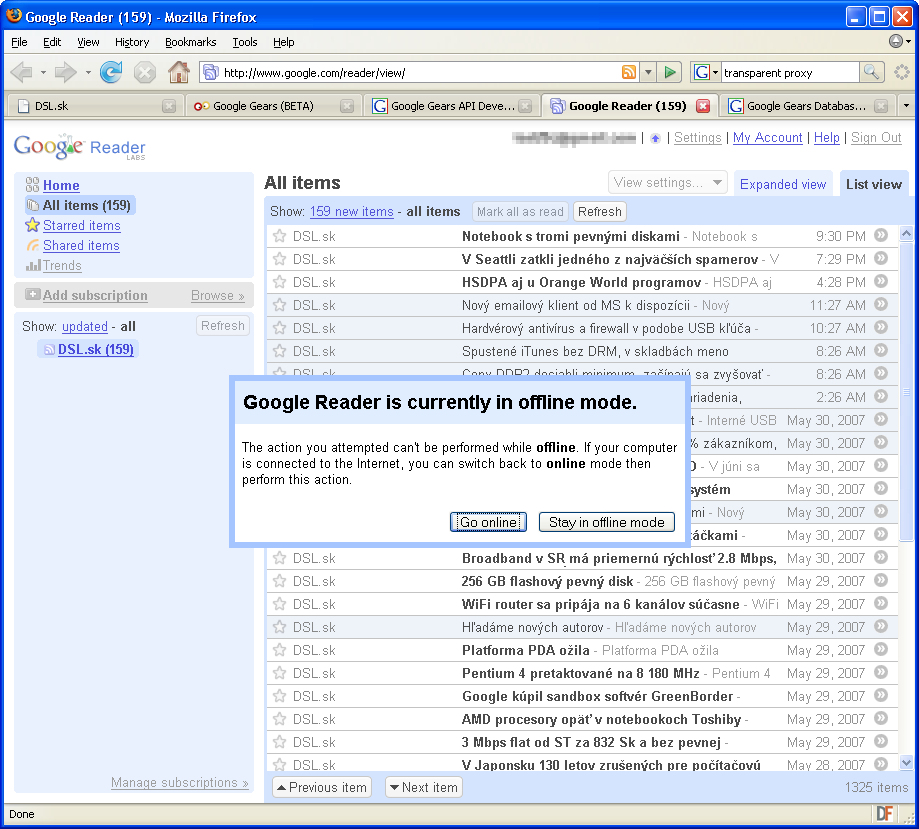Switch to Expanded view
Image resolution: width=919 pixels, height=829 pixels.
coord(783,184)
